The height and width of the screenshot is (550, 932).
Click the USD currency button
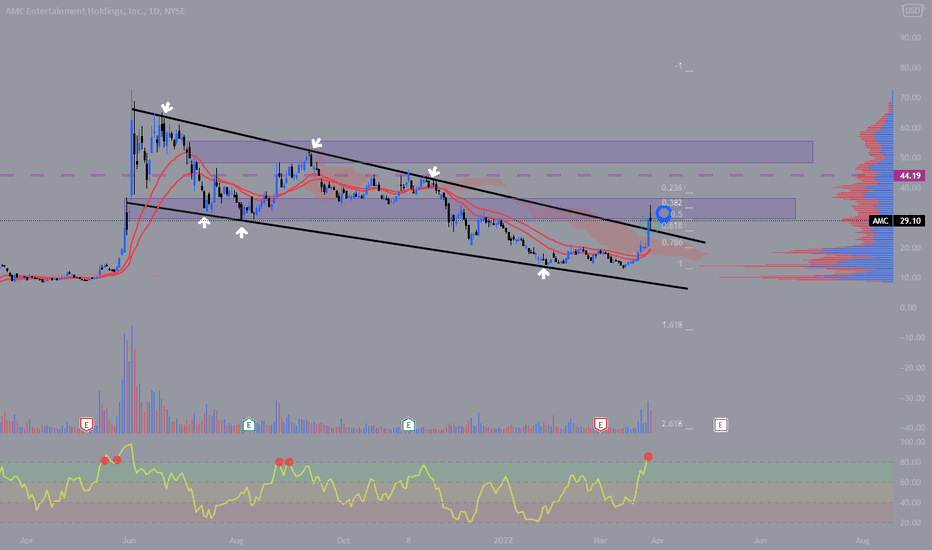pos(912,10)
